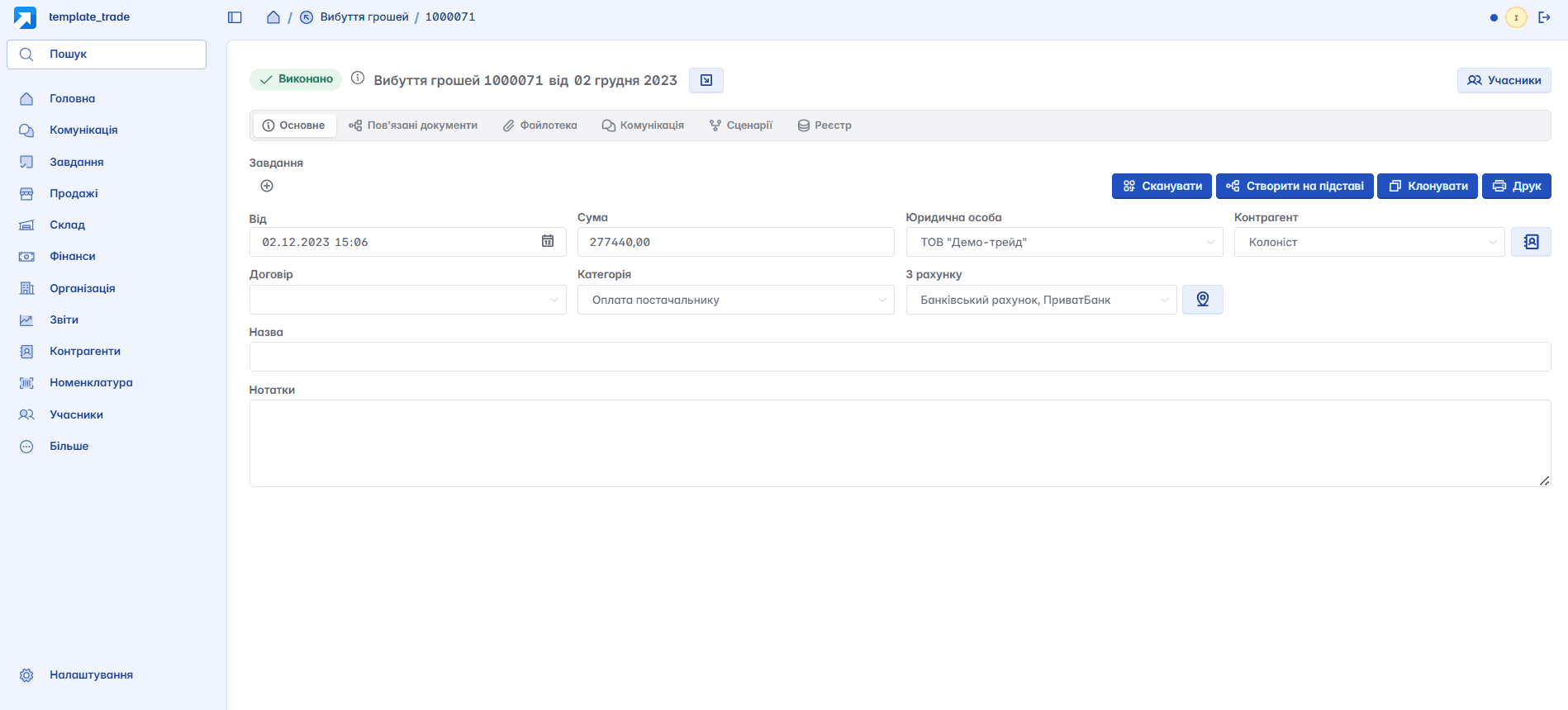Click the Налаштування gear icon
Screen dimensions: 1568x710
26,675
